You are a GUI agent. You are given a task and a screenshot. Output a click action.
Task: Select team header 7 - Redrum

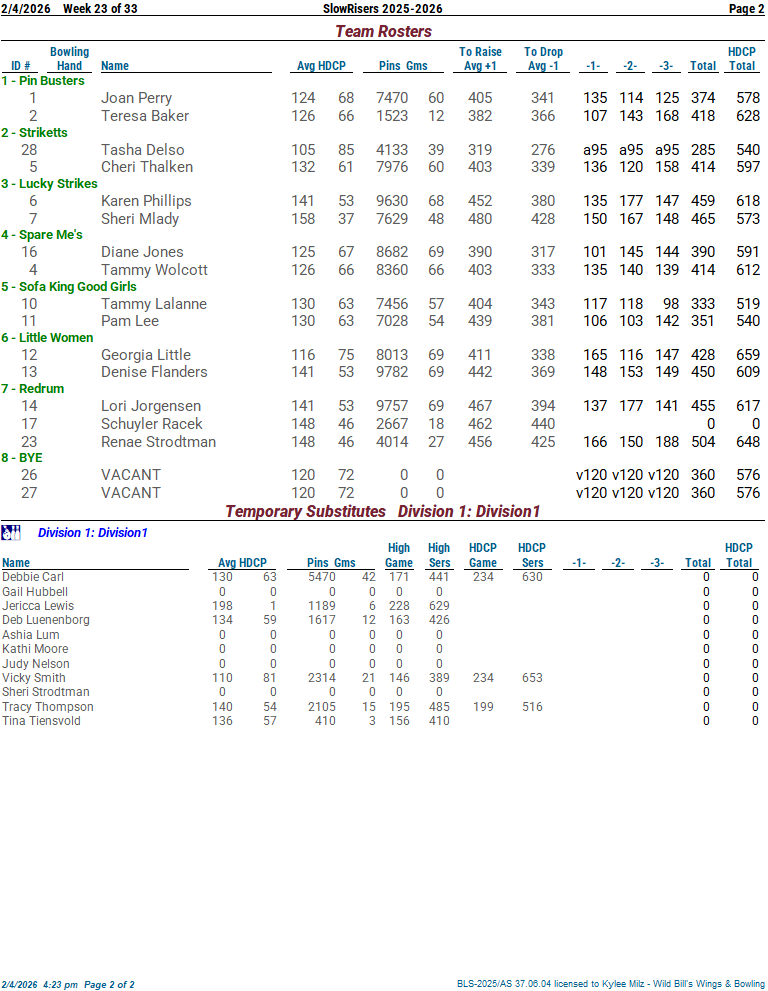click(x=33, y=389)
